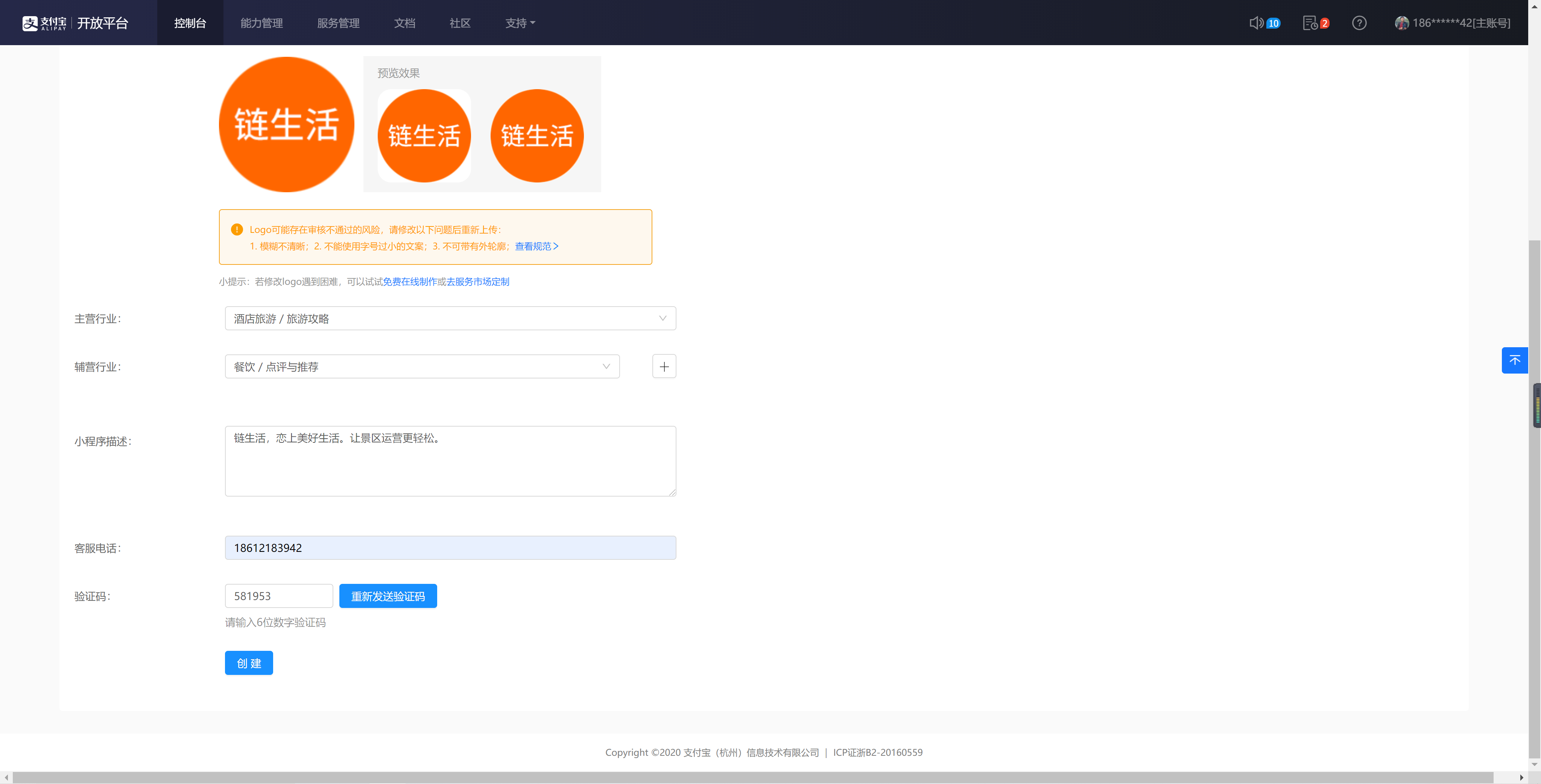
Task: Click the 重新发送验证码 button
Action: [388, 596]
